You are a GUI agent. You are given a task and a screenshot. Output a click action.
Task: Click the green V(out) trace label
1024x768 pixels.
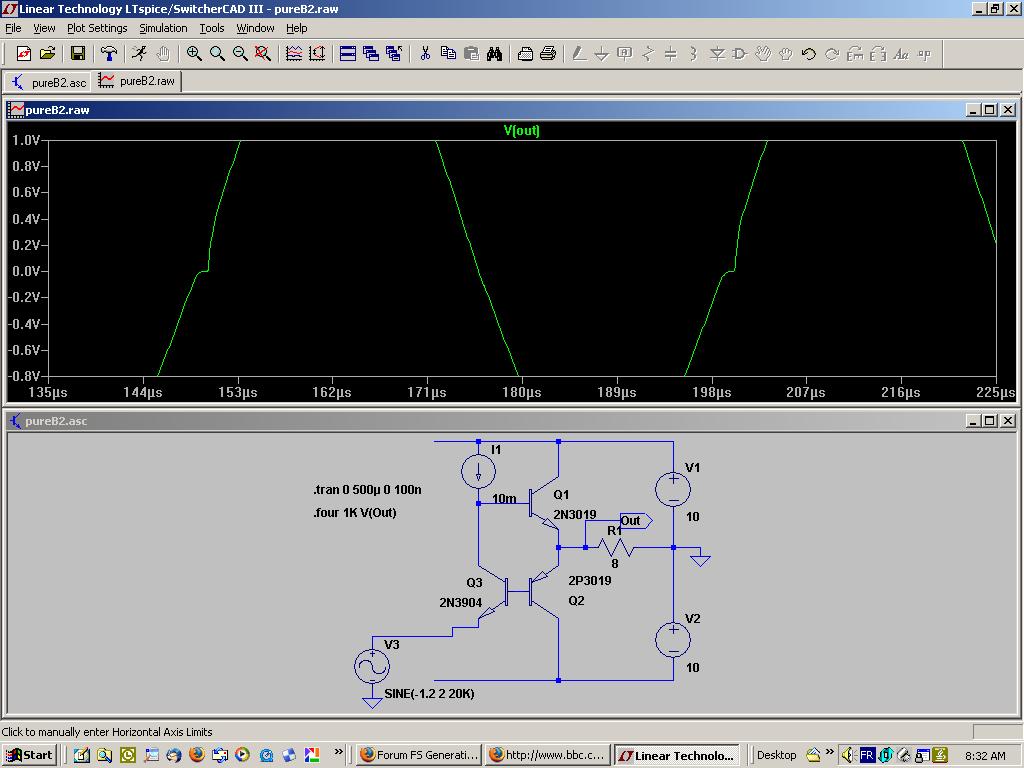(x=521, y=131)
